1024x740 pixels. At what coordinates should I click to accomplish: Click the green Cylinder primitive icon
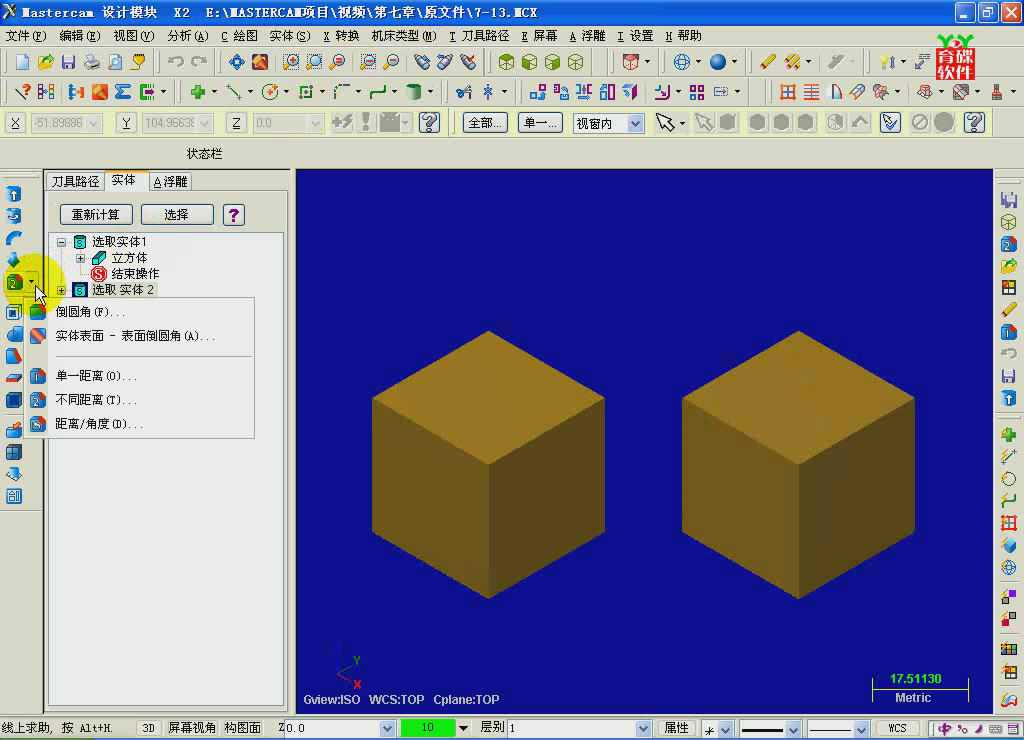pos(413,92)
